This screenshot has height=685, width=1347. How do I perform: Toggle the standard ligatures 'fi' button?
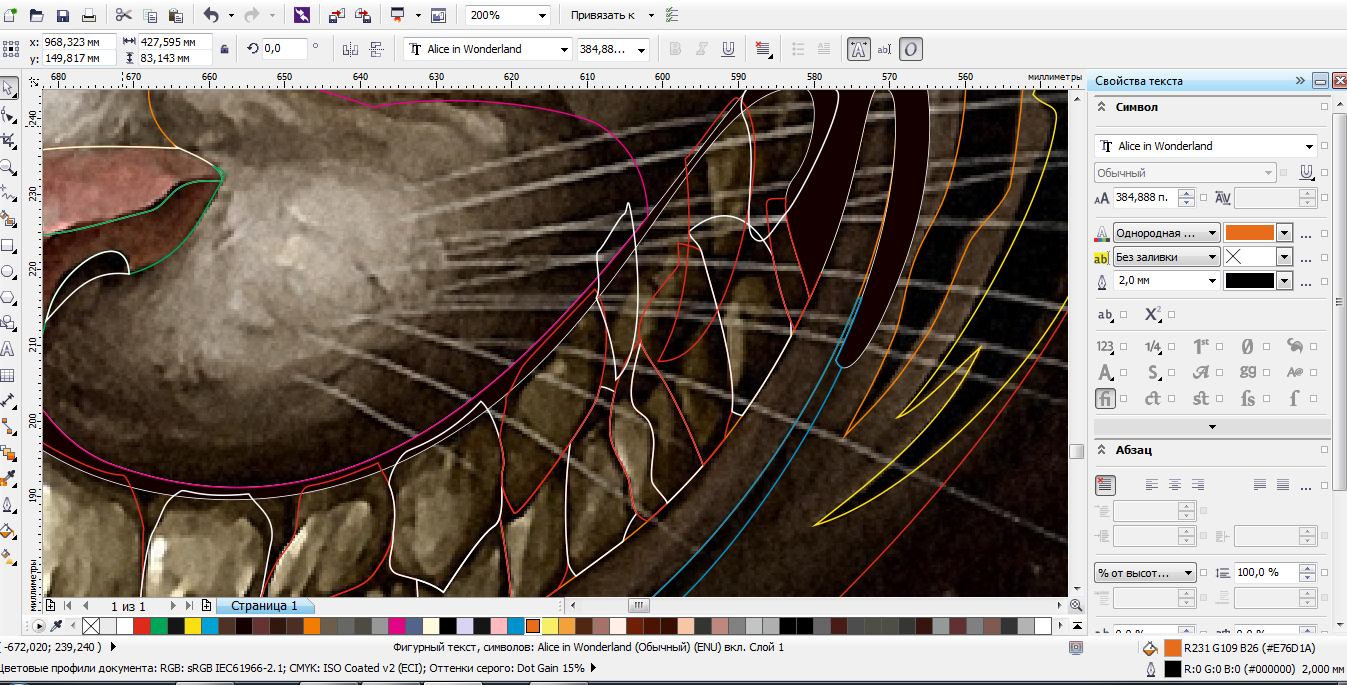point(1105,398)
